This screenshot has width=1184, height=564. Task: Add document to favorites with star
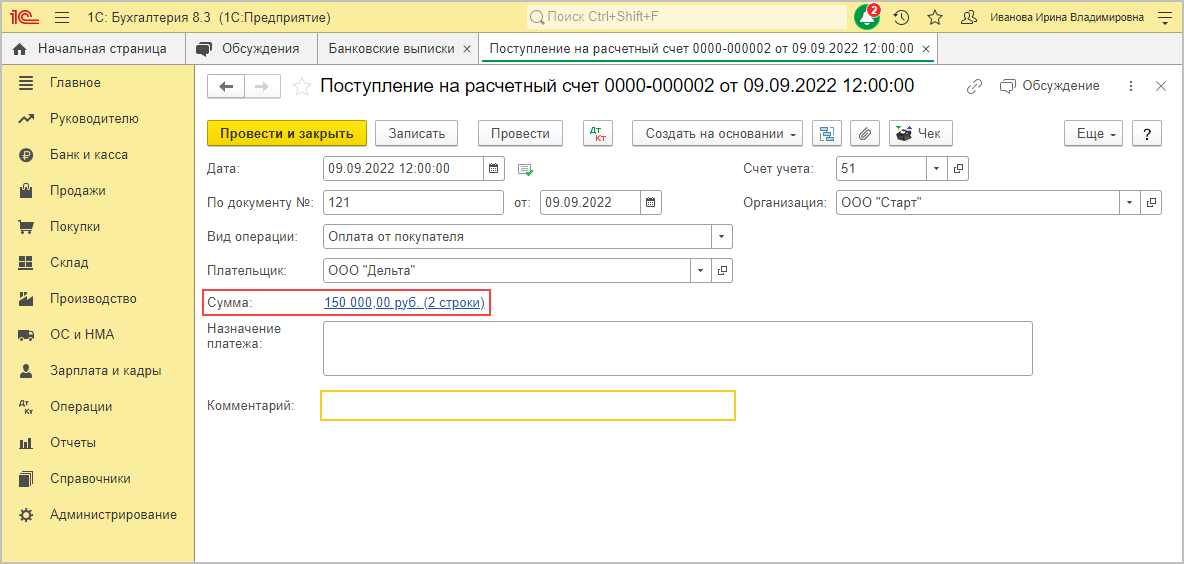301,87
